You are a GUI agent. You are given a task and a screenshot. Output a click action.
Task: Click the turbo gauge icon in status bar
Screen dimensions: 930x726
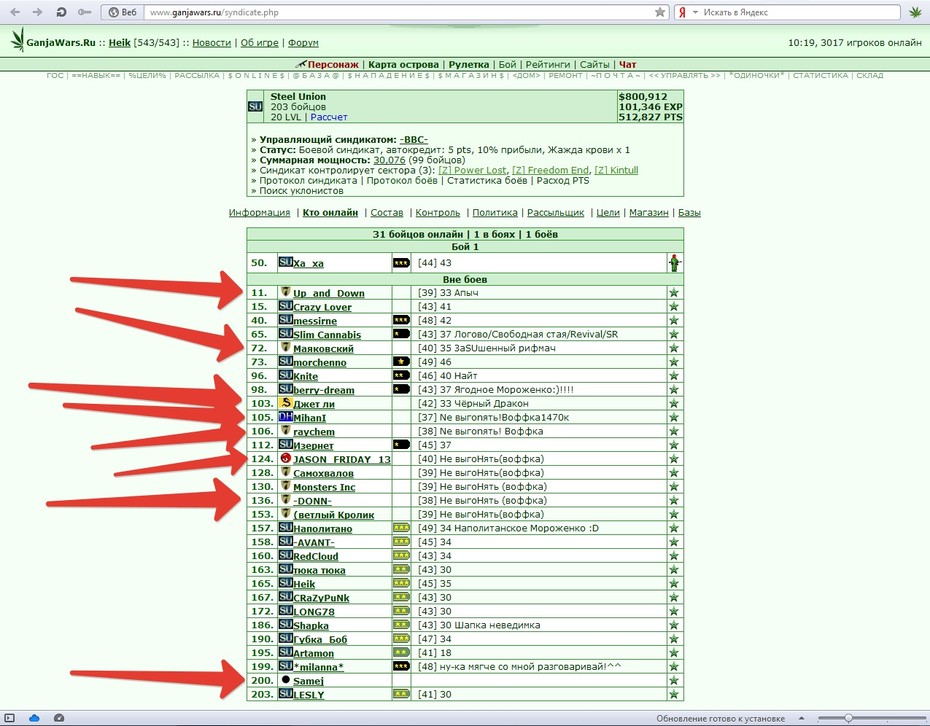point(59,718)
